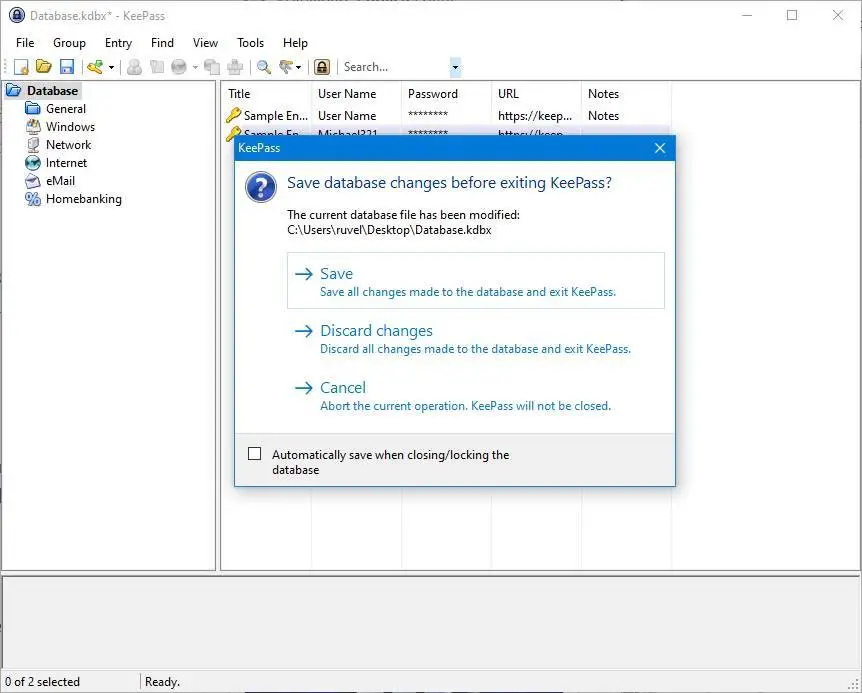Click the key icon of the first Sample Entry
This screenshot has width=862, height=693.
233,115
